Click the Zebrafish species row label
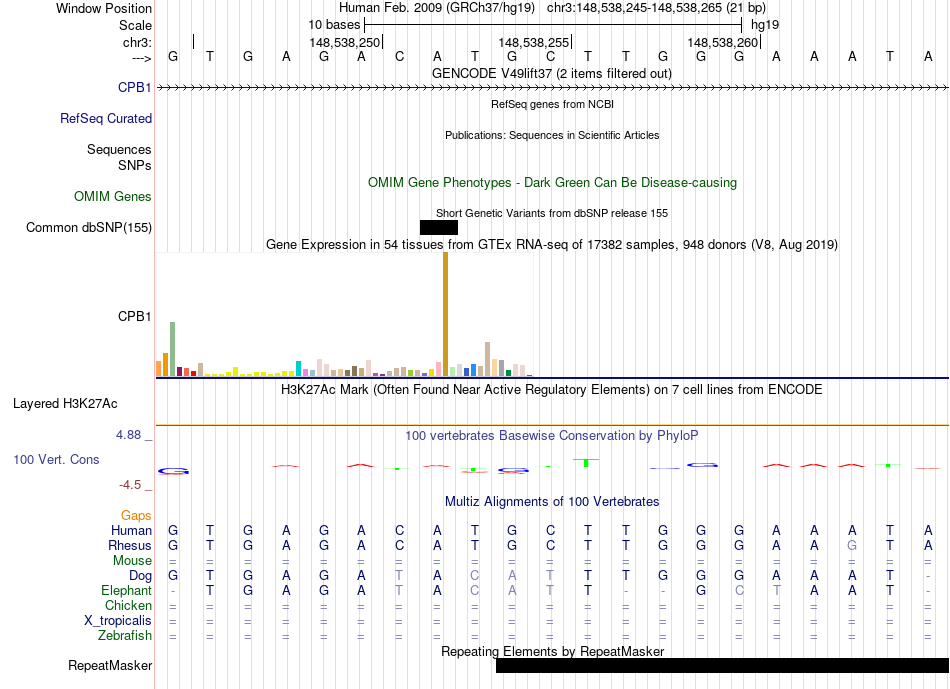 [125, 635]
